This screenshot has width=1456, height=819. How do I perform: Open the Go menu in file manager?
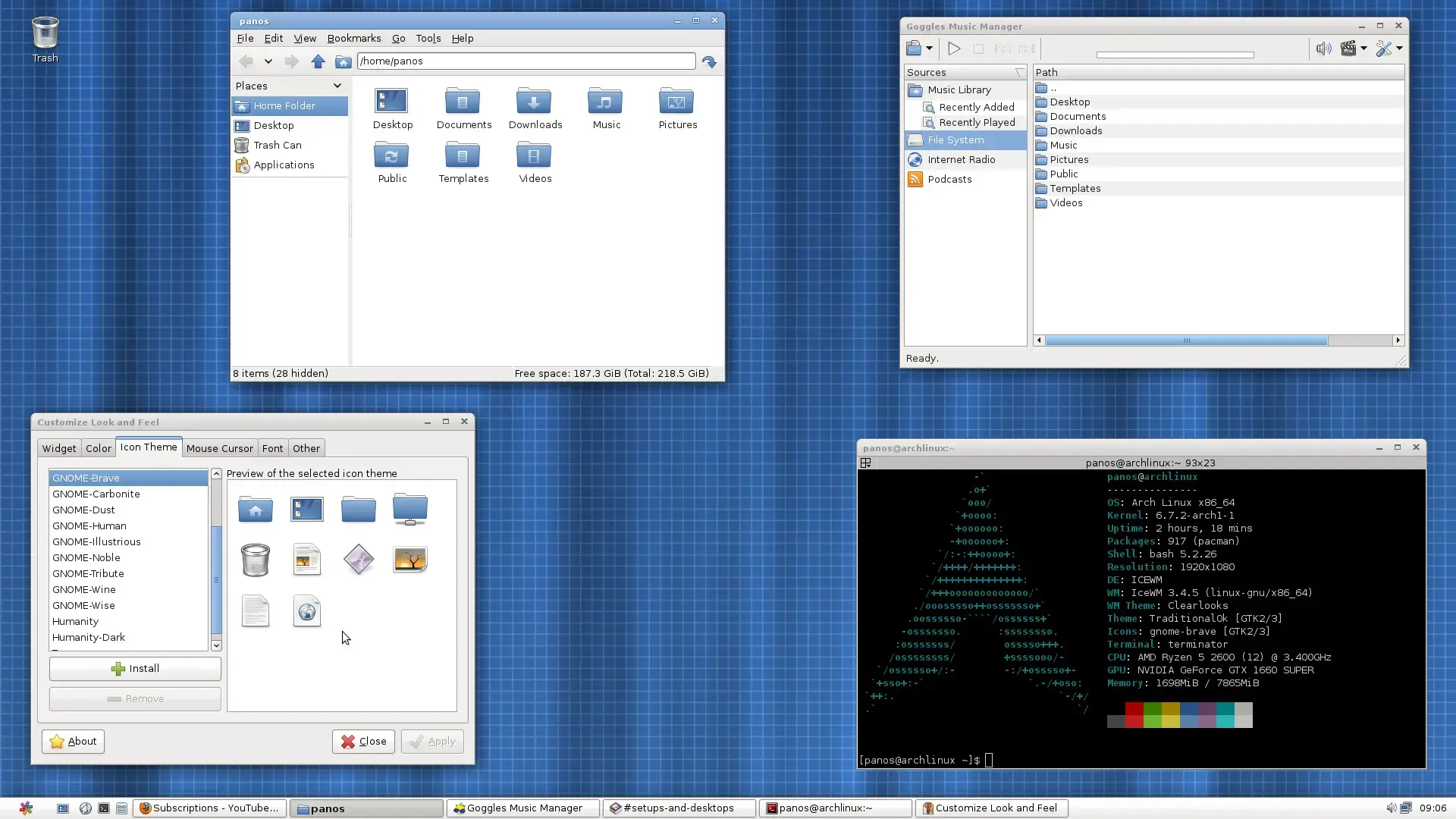click(x=398, y=38)
